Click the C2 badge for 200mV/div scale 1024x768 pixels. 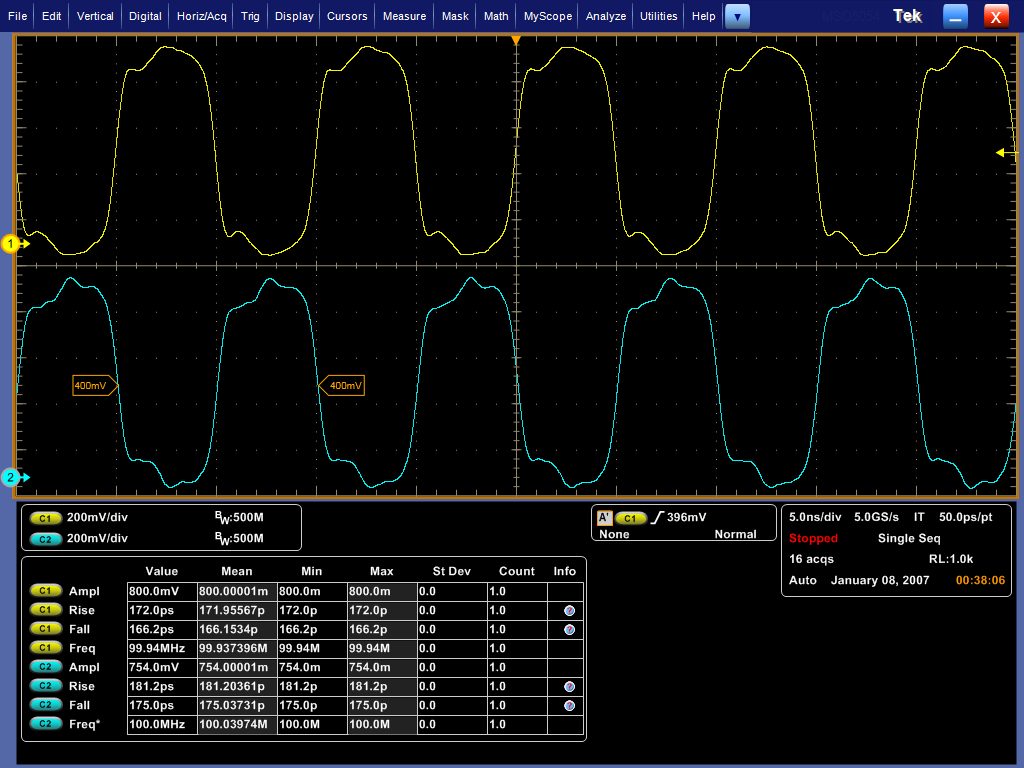coord(46,539)
